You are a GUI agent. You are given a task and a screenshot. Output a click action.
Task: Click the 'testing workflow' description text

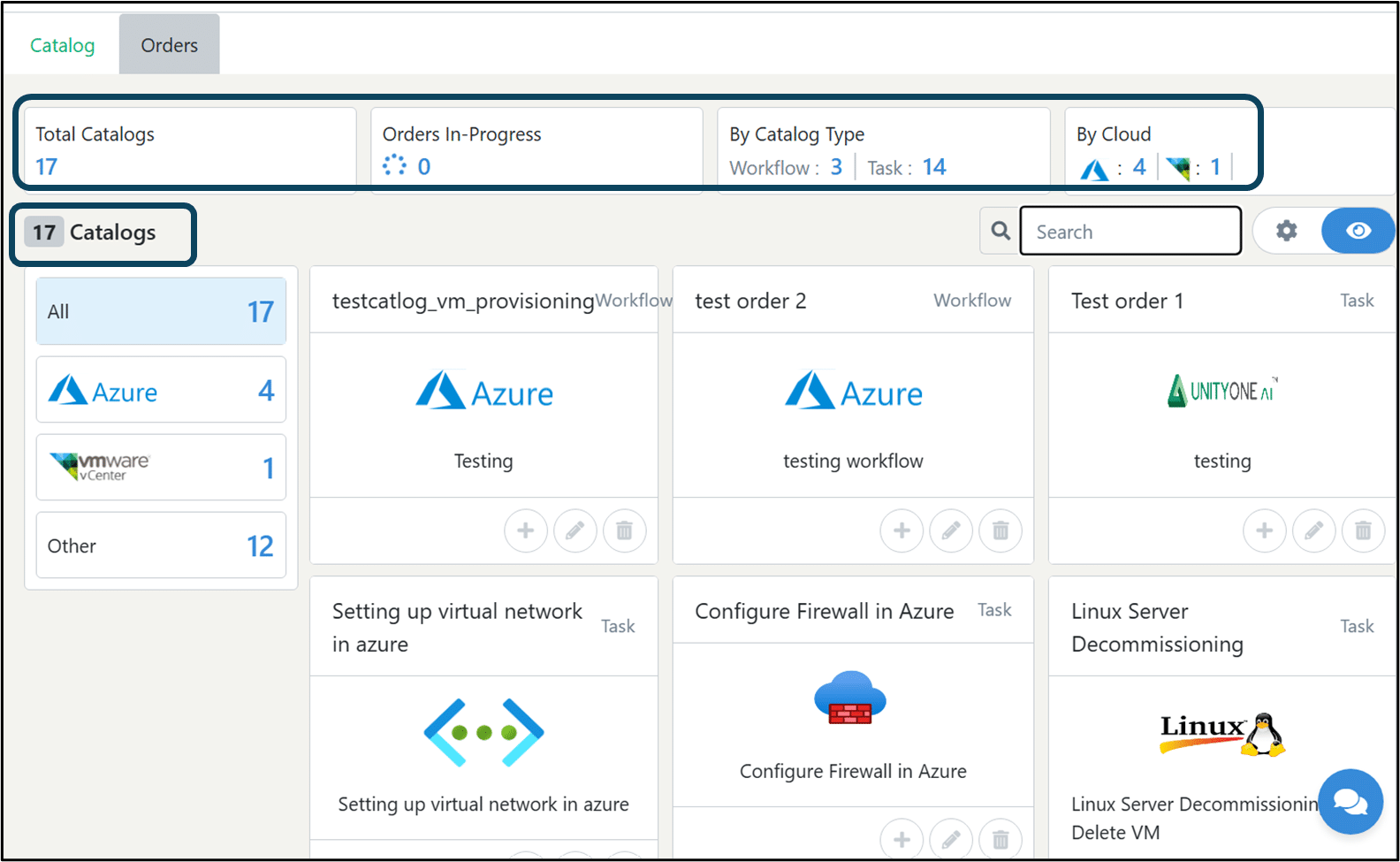[x=853, y=461]
